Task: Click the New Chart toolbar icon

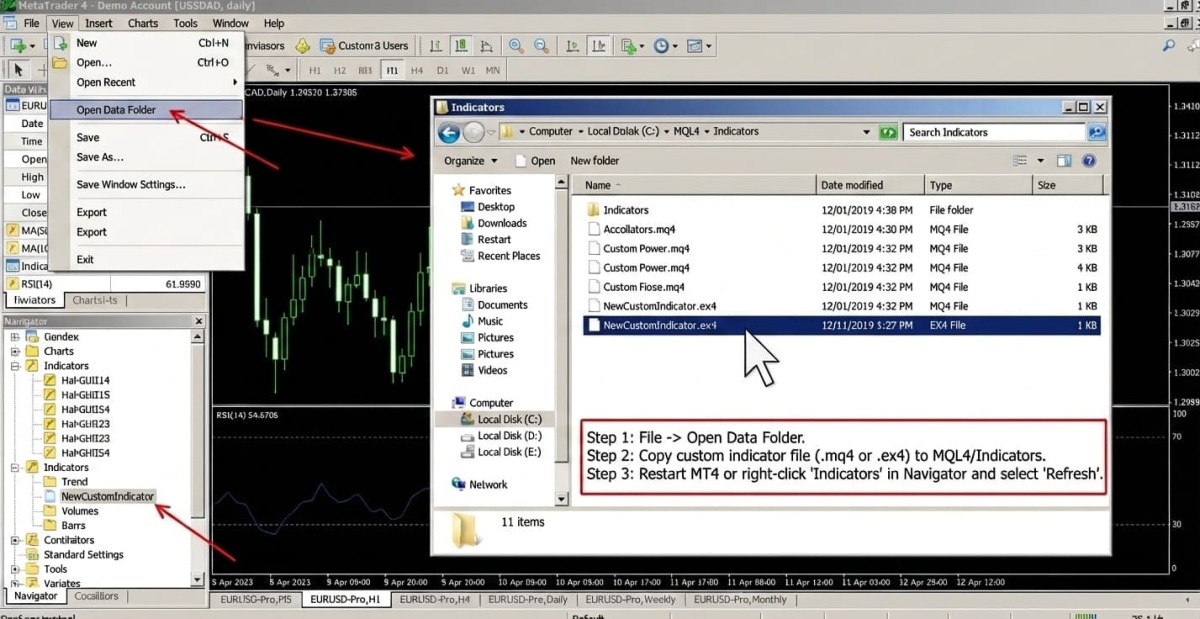Action: click(x=18, y=45)
